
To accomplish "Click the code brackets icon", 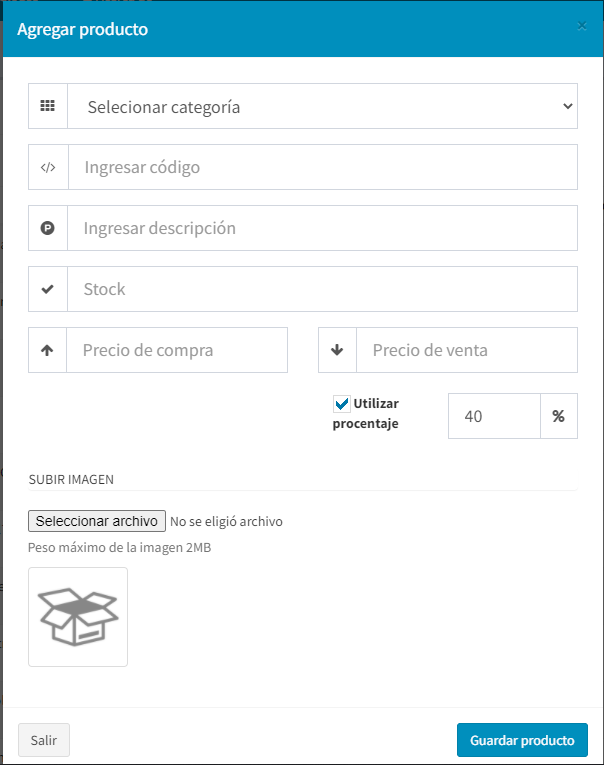I will coord(48,167).
